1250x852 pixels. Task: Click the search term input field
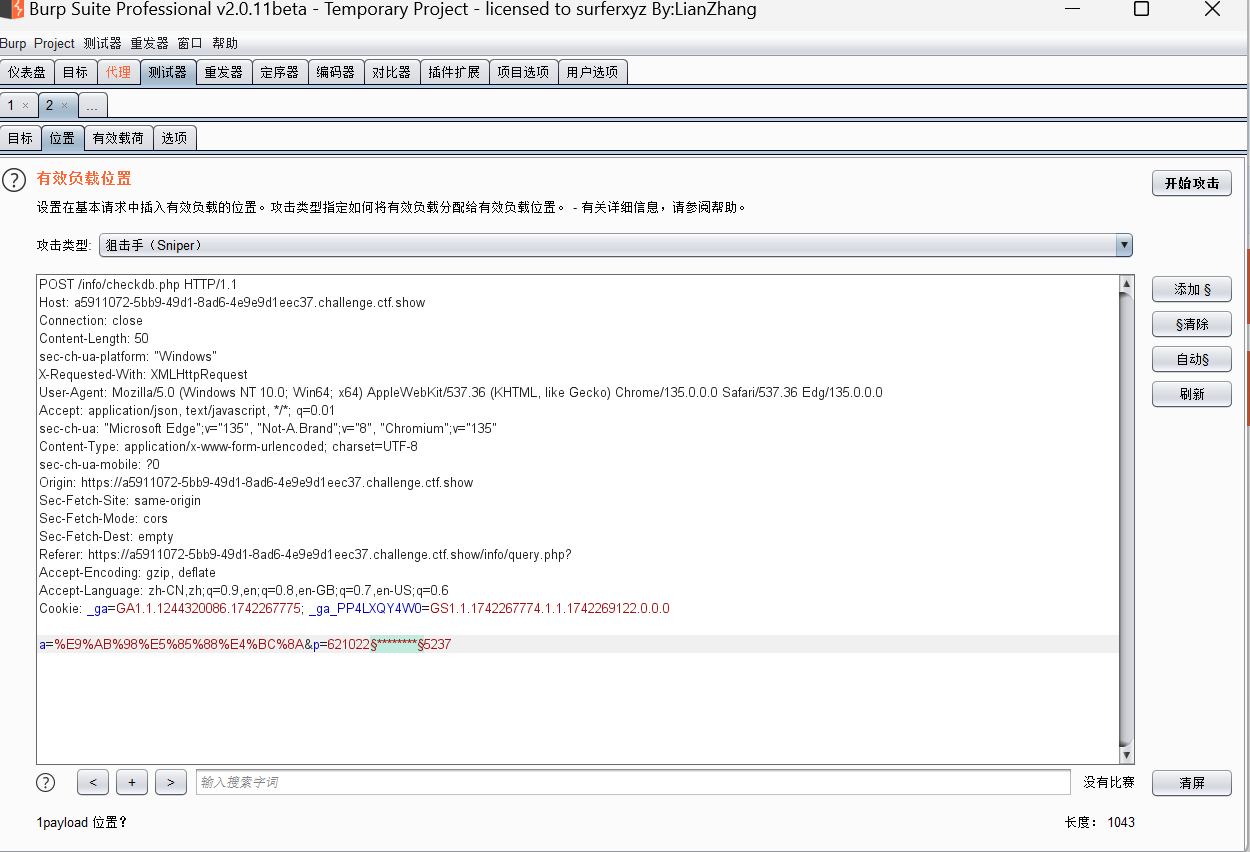(x=633, y=782)
